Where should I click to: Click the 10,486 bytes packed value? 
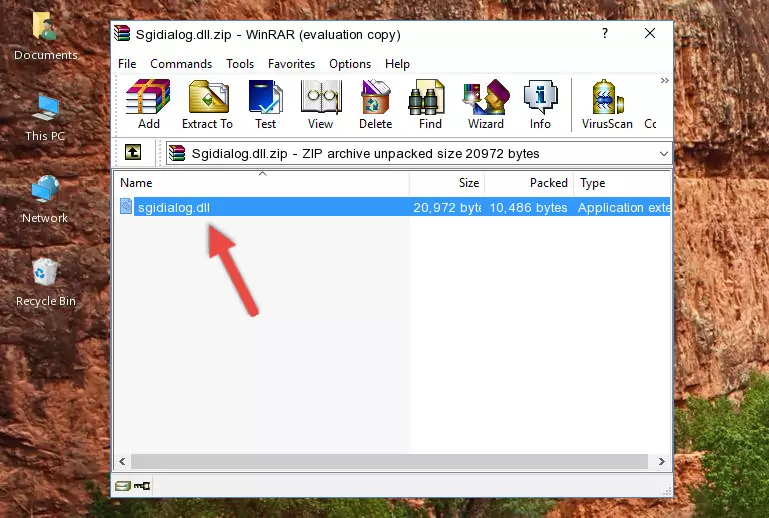528,207
